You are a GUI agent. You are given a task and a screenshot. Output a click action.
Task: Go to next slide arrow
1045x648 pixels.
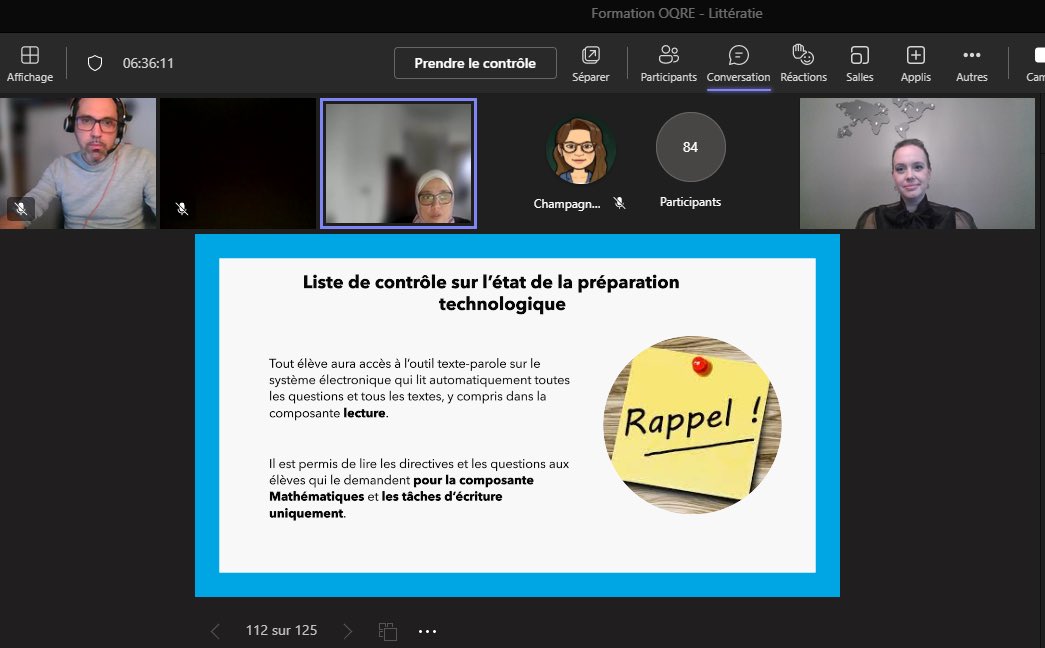coord(347,631)
